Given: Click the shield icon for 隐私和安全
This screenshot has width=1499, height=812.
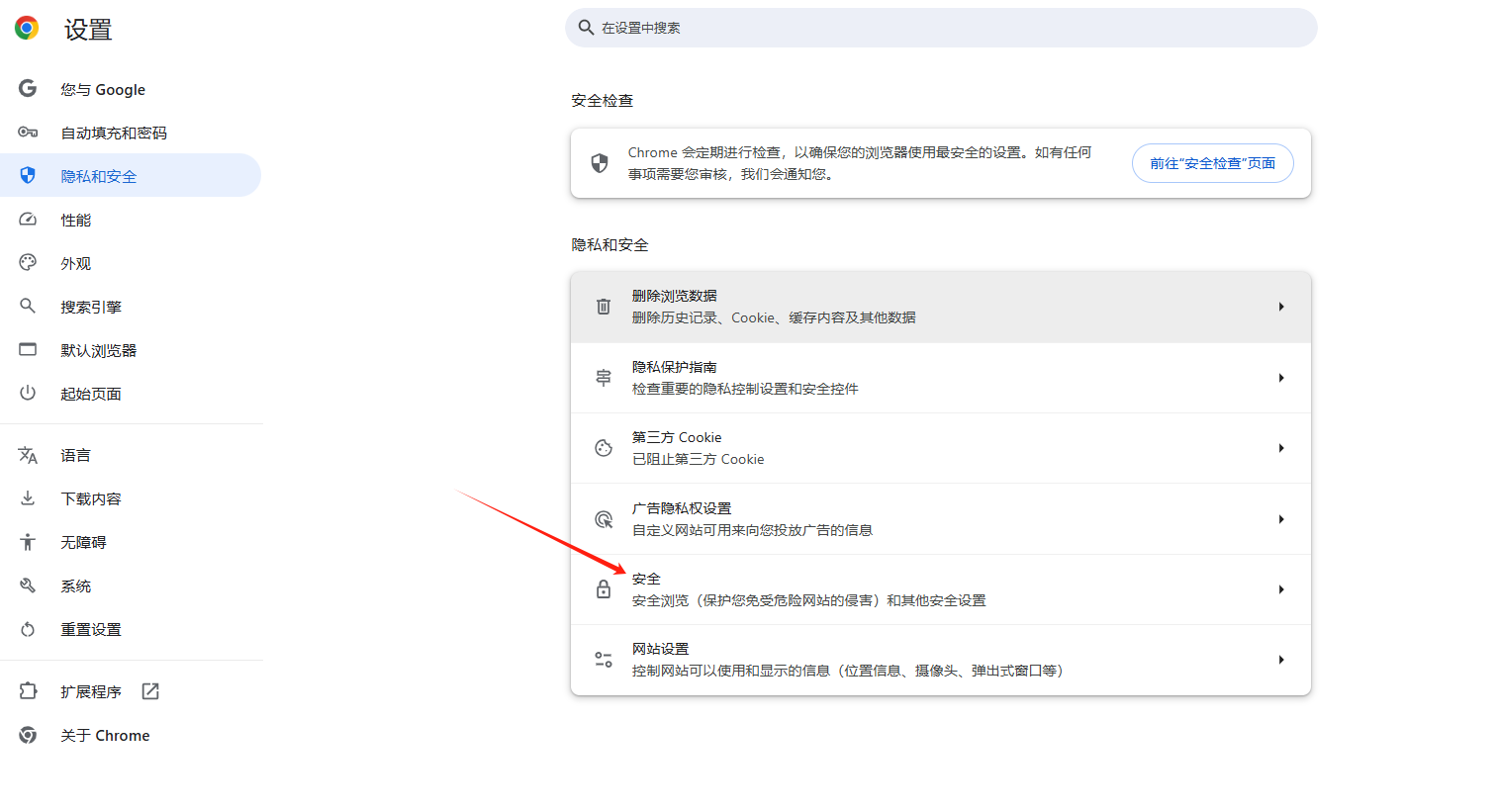Looking at the screenshot, I should tap(28, 176).
